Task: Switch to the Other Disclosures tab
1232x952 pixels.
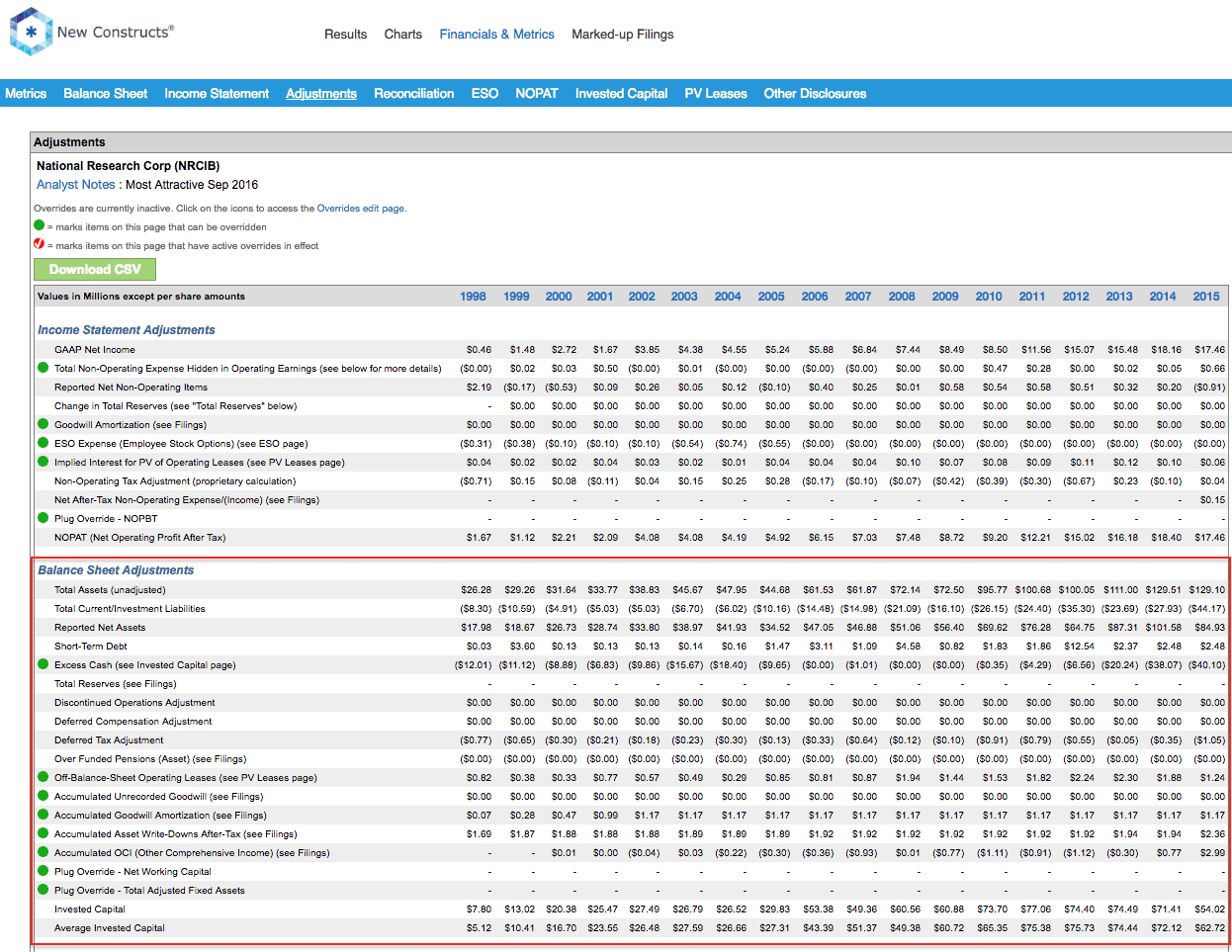Action: [815, 93]
